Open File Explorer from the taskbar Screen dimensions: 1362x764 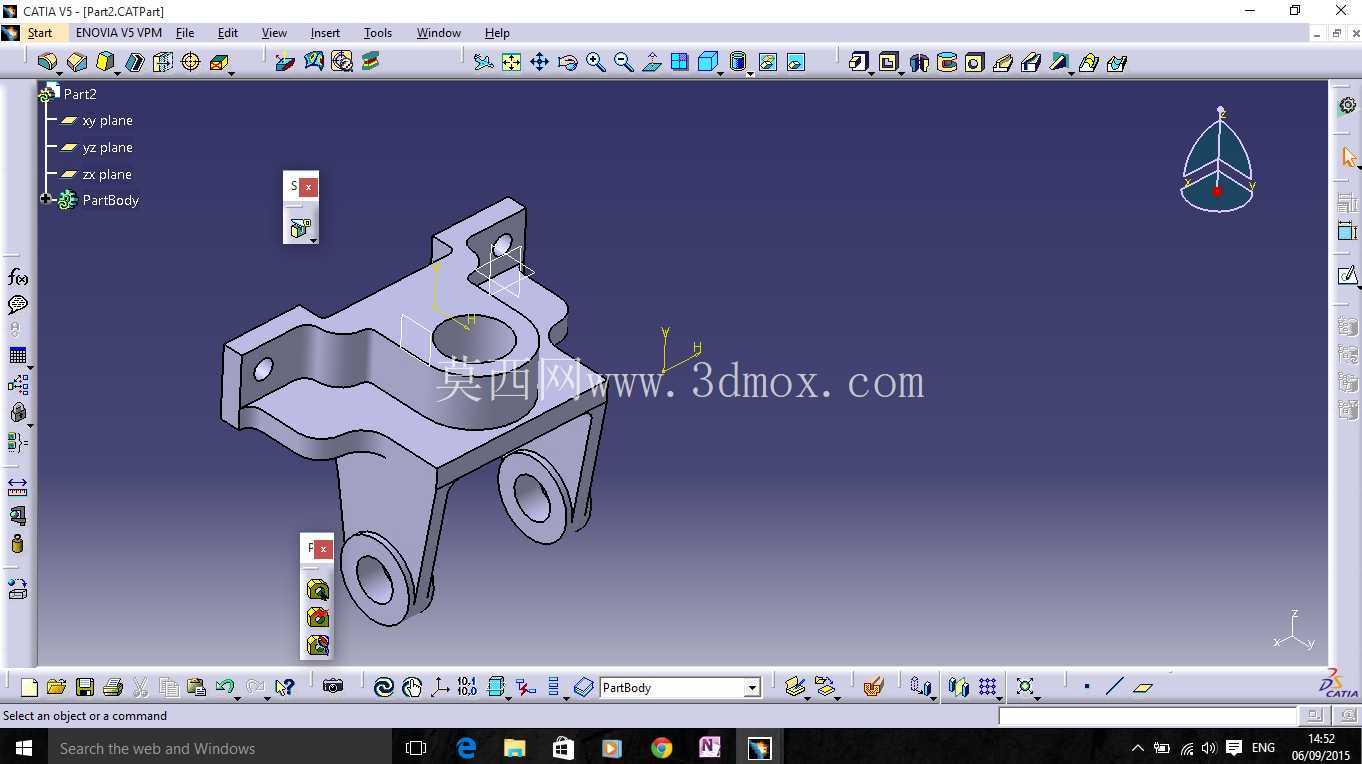(514, 747)
